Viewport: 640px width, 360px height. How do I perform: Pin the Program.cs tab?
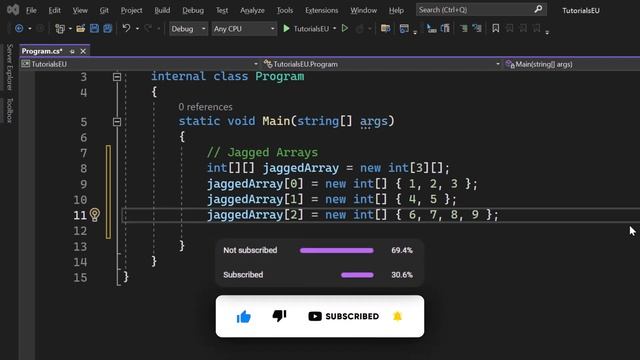pyautogui.click(x=72, y=51)
